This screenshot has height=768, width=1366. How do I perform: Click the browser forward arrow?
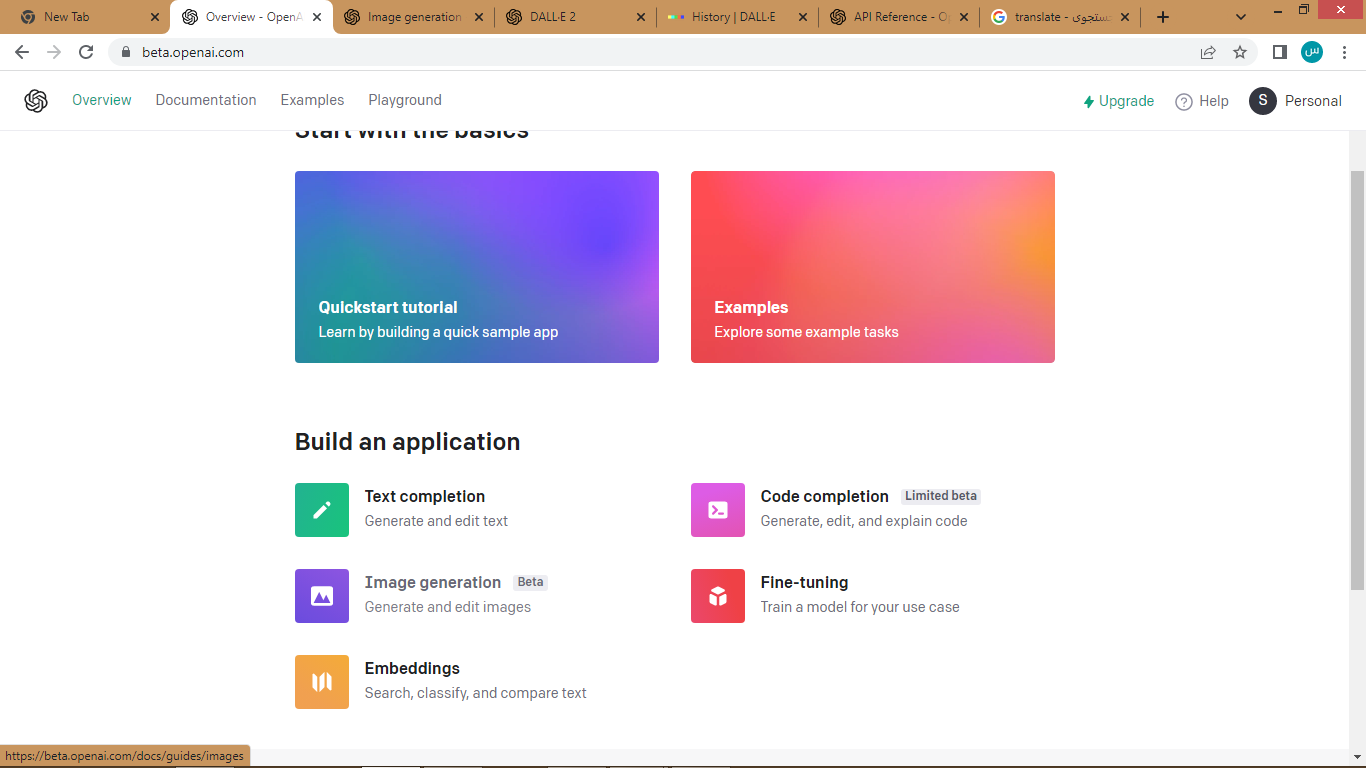click(54, 52)
